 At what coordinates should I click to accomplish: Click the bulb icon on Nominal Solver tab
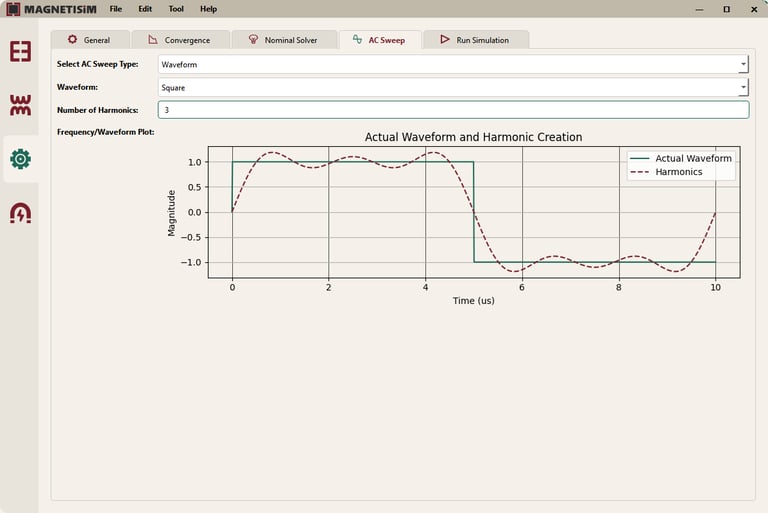[253, 39]
